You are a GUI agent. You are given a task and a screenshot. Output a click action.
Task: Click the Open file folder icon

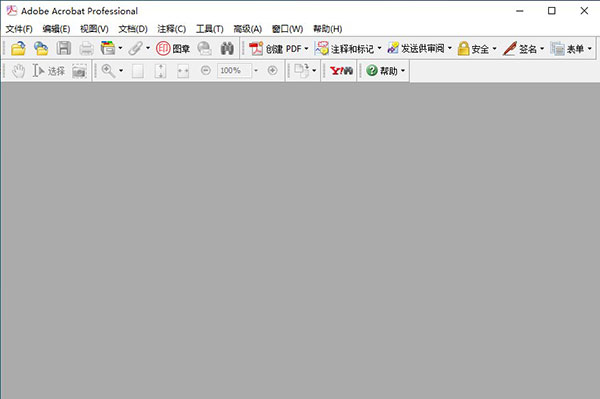pos(18,49)
